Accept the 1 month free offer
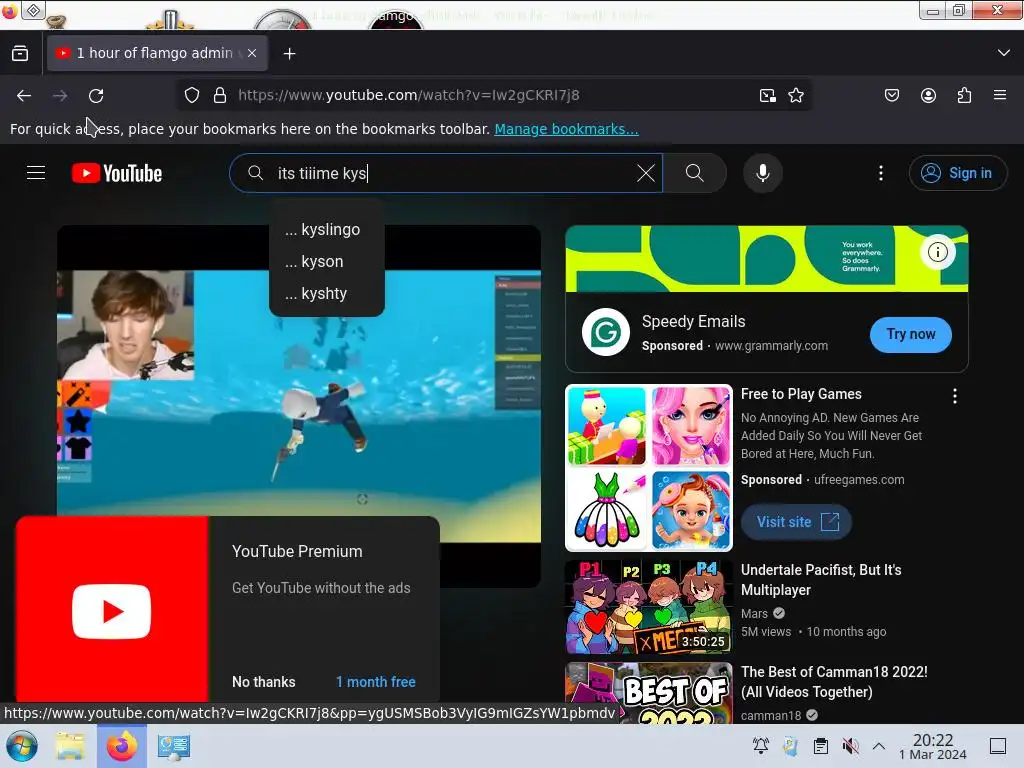Image resolution: width=1024 pixels, height=768 pixels. coord(376,682)
